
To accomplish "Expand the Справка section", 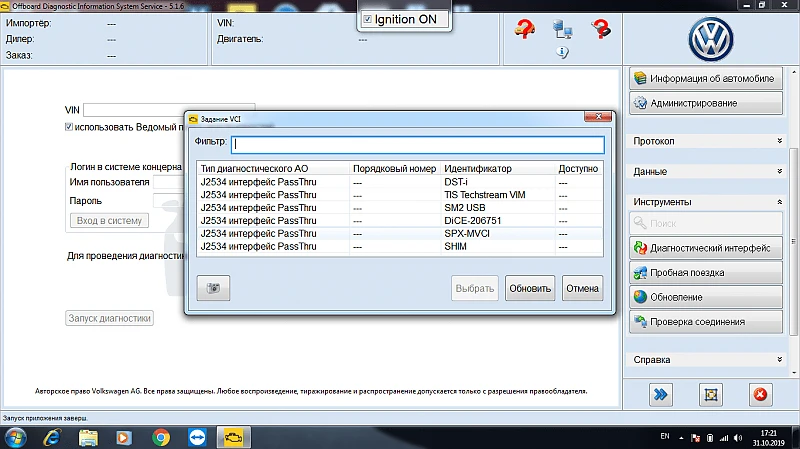I will click(707, 360).
